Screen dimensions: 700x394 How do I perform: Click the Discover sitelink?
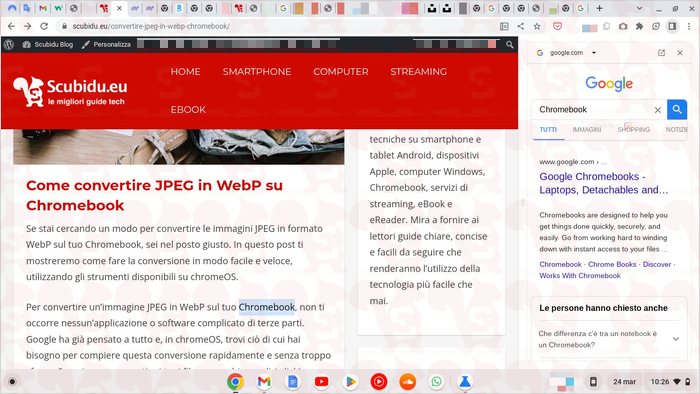pos(657,264)
